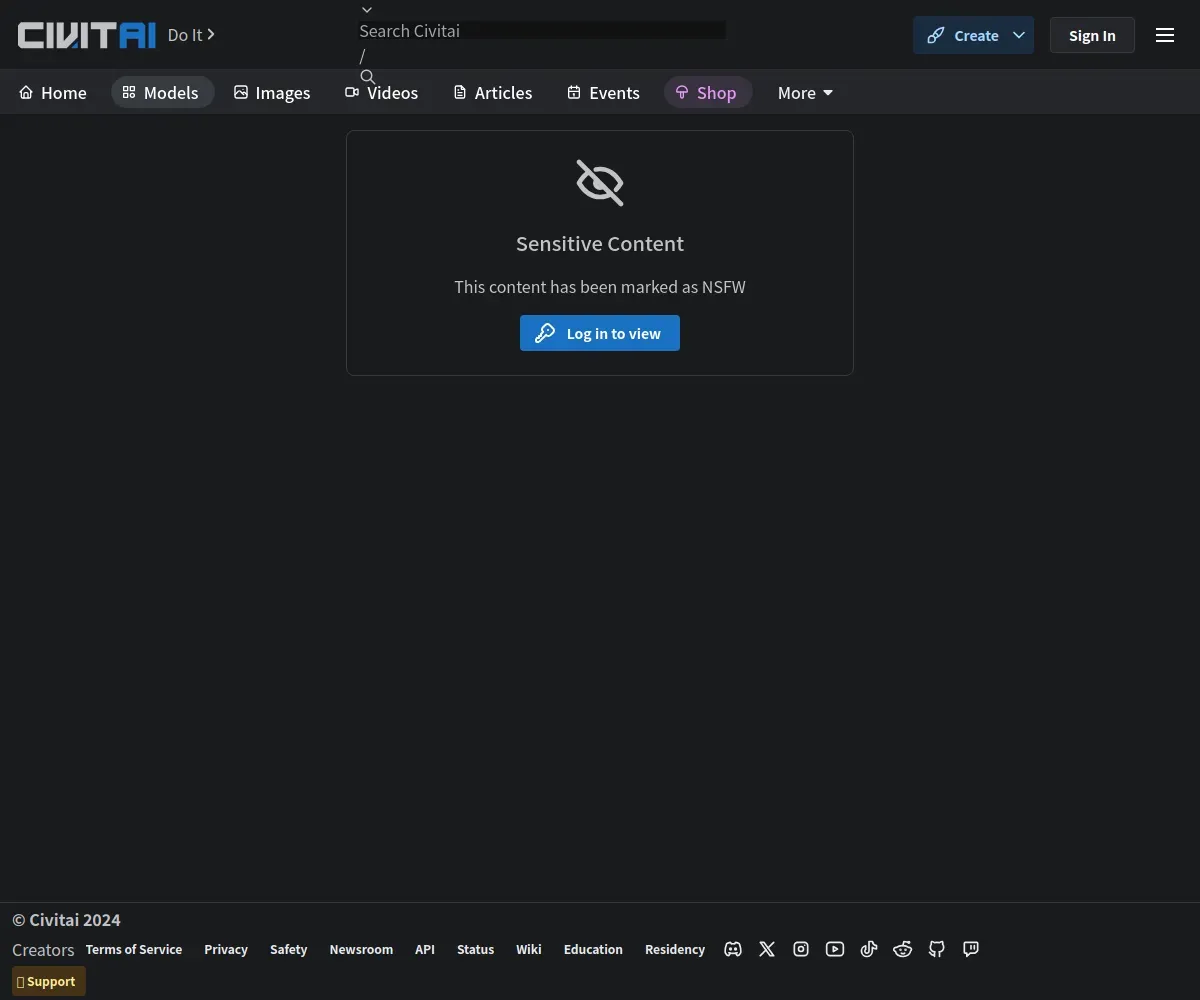This screenshot has width=1200, height=1000.
Task: Click the magnifier search icon
Action: tap(368, 77)
